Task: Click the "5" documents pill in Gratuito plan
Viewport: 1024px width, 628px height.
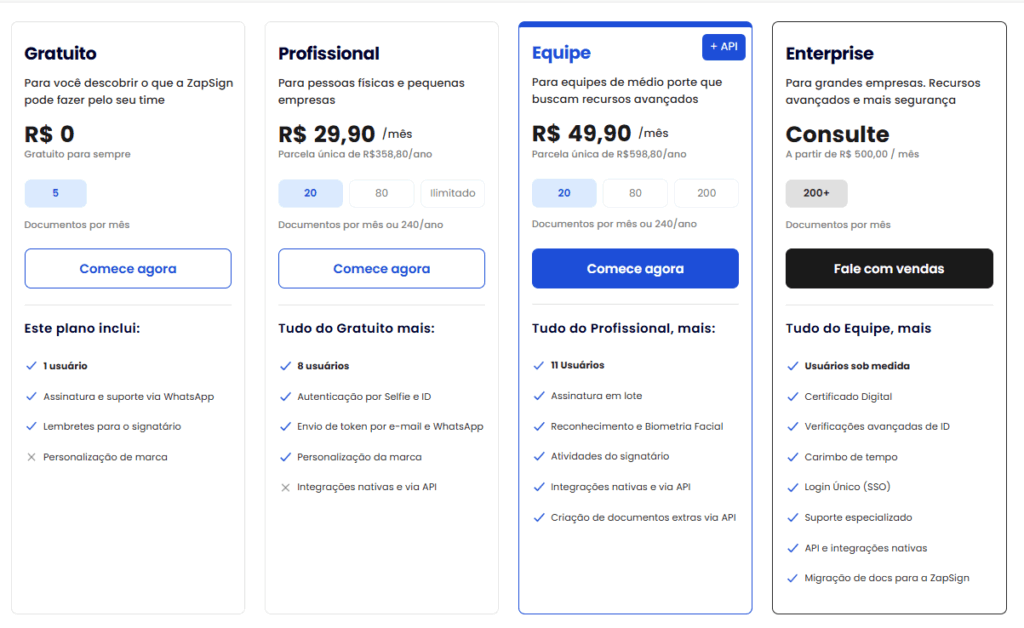Action: (x=55, y=193)
